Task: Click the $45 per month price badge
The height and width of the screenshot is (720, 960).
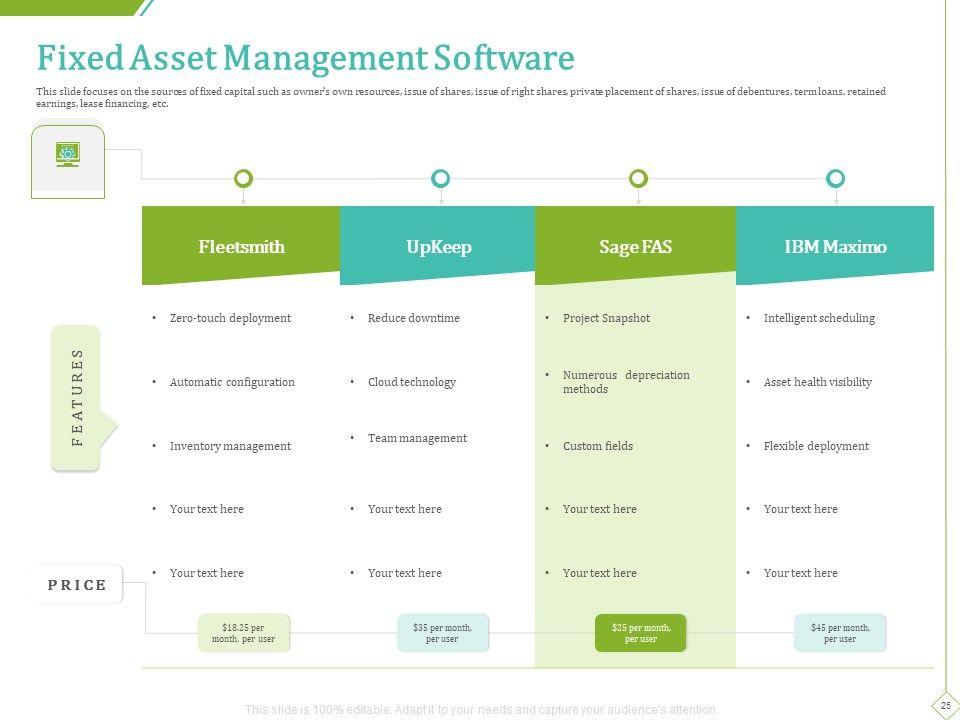Action: (x=839, y=633)
